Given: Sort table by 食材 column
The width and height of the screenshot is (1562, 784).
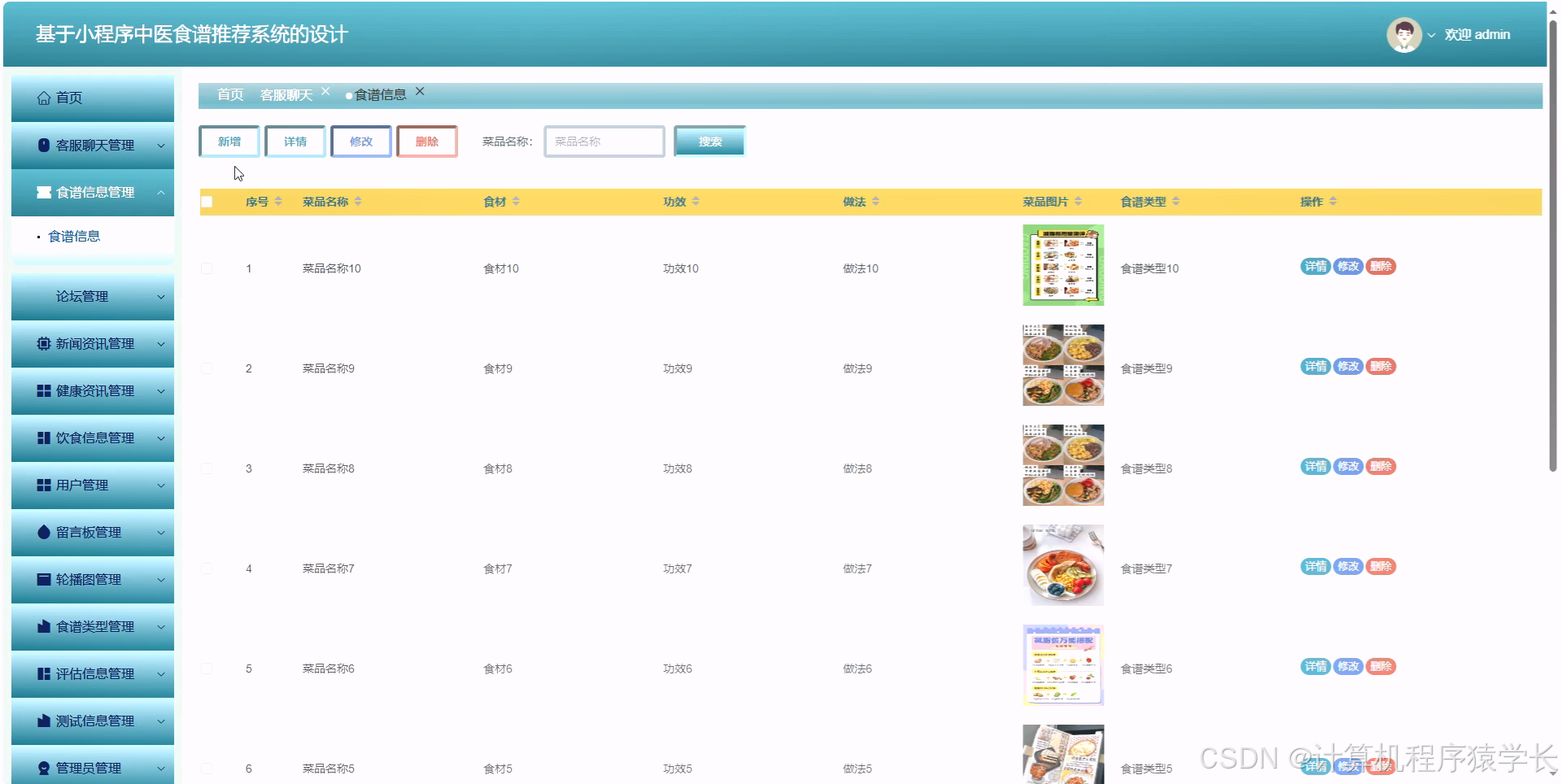Looking at the screenshot, I should 516,201.
